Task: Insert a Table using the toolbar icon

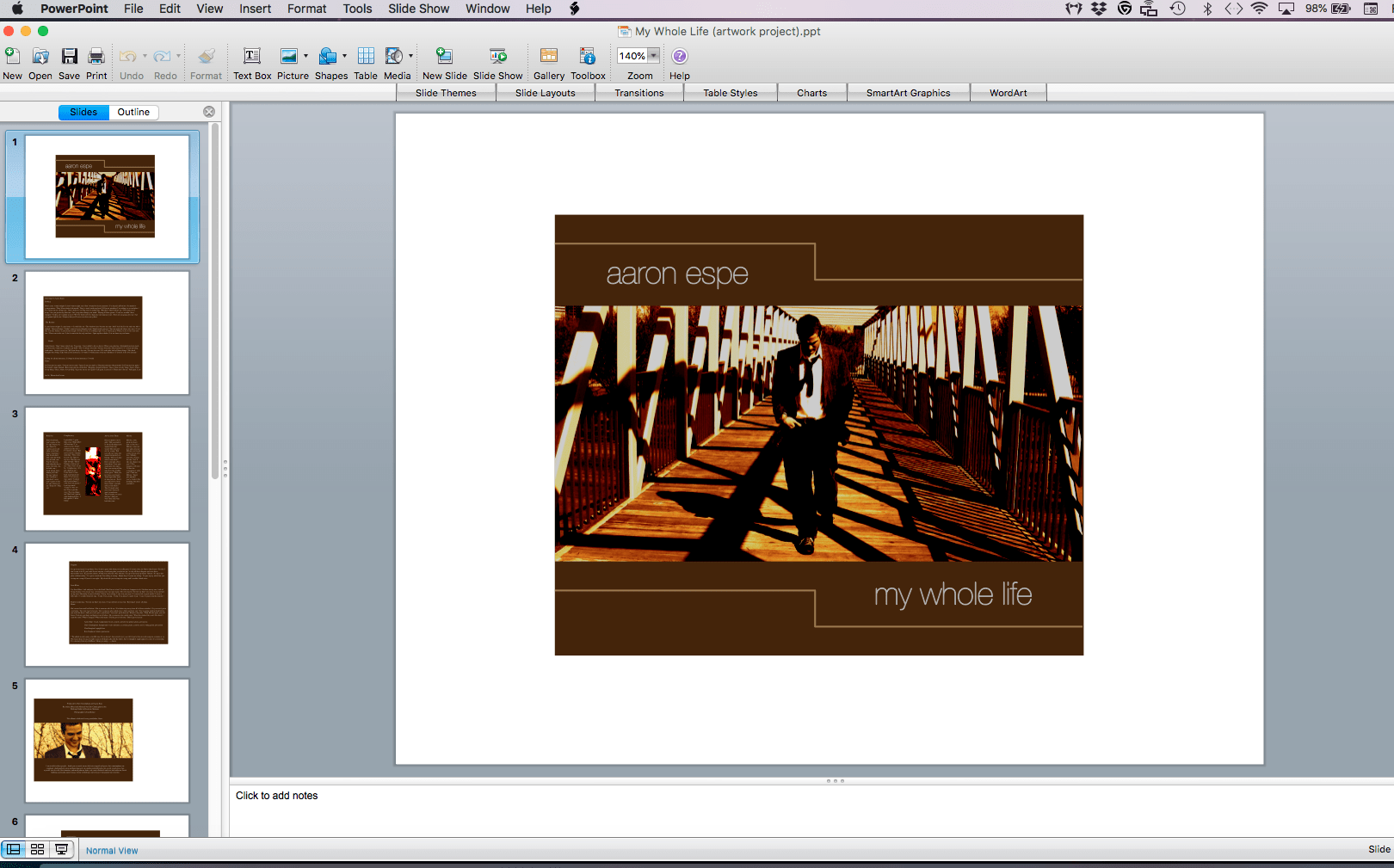Action: tap(366, 56)
